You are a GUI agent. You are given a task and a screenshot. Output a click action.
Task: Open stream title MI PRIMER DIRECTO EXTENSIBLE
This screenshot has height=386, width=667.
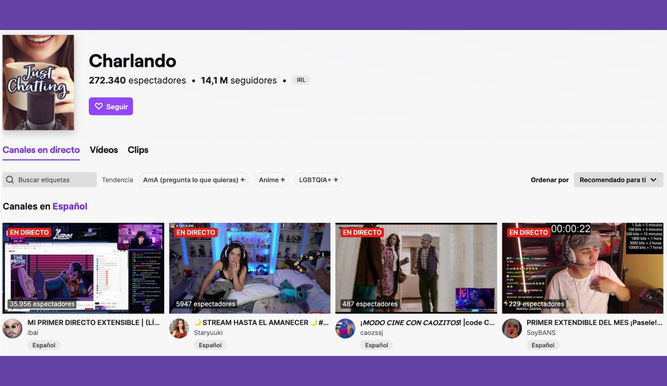[94, 323]
